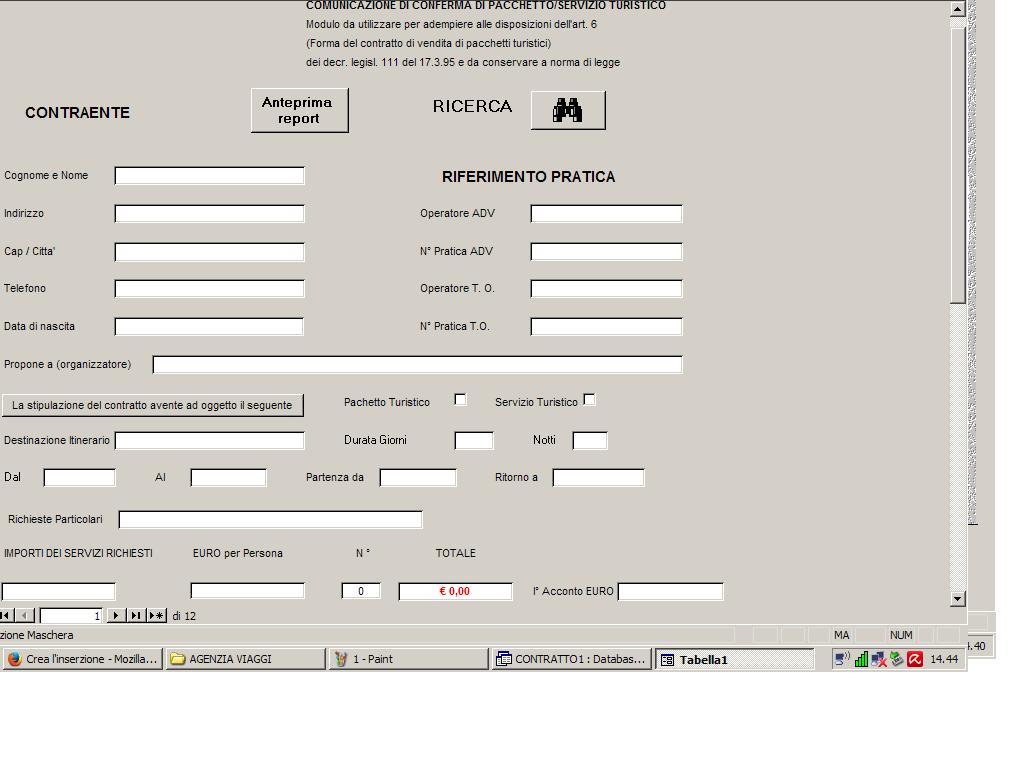Click the Durata Giorni field

474,441
